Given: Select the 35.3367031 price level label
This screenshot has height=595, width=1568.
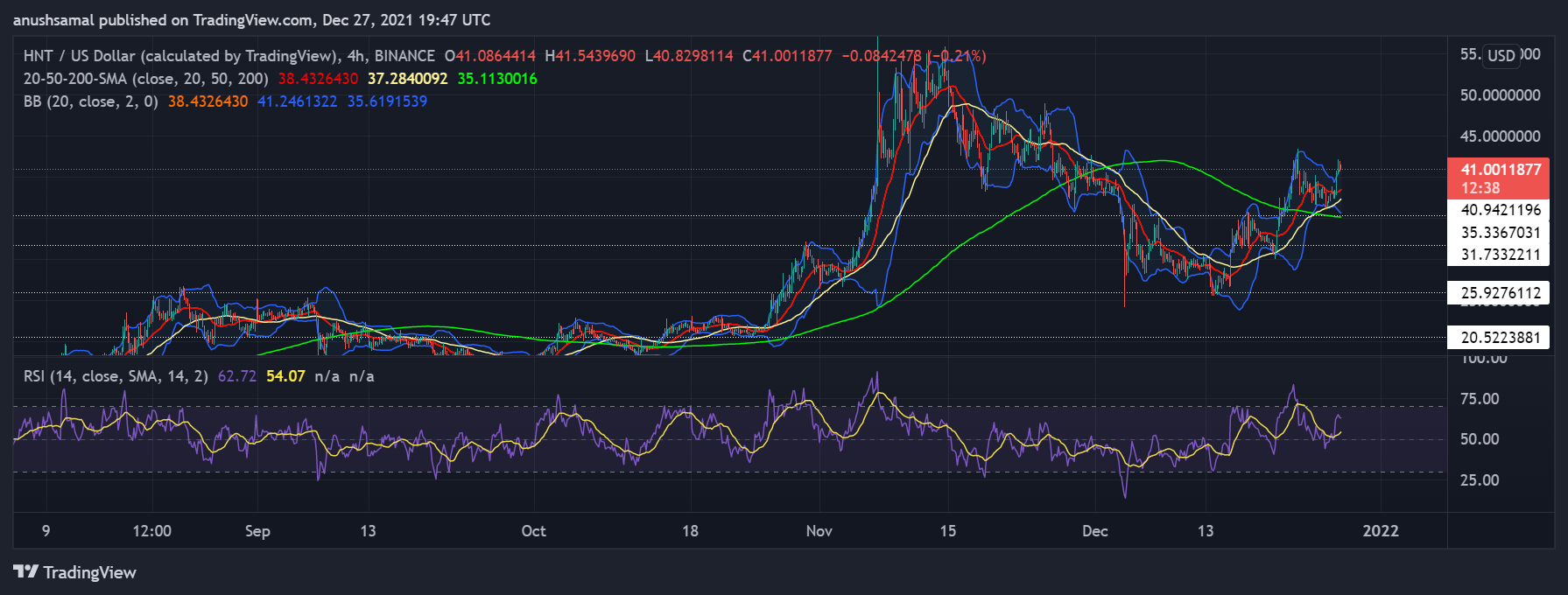Looking at the screenshot, I should pyautogui.click(x=1500, y=233).
